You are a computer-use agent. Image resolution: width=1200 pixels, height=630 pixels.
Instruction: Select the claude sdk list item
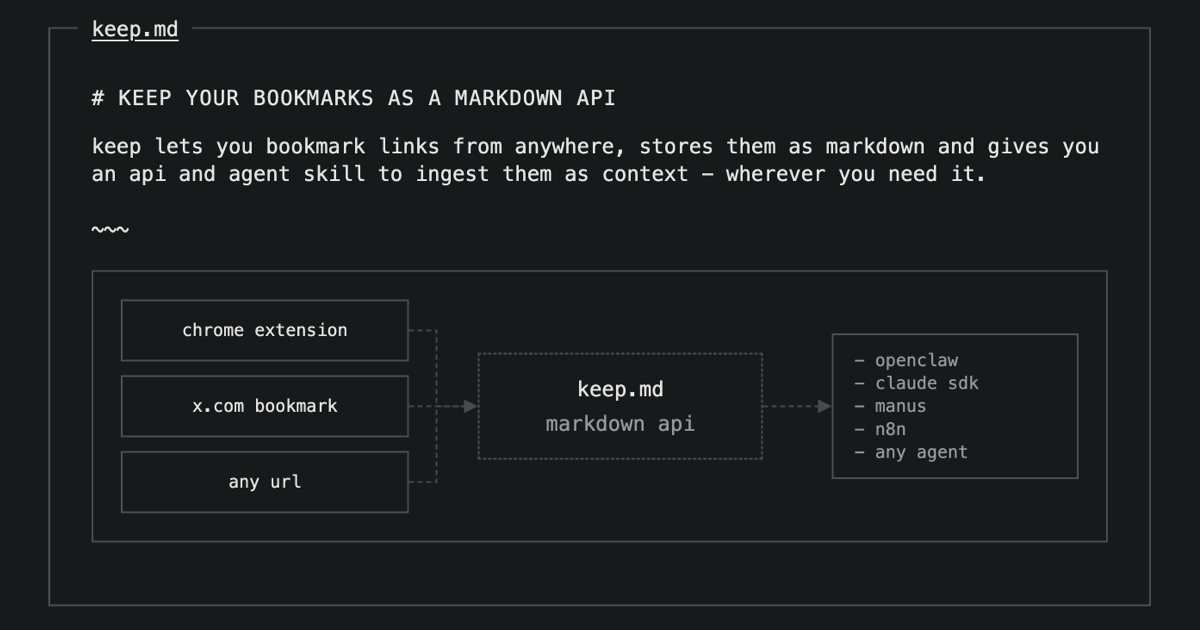point(926,383)
